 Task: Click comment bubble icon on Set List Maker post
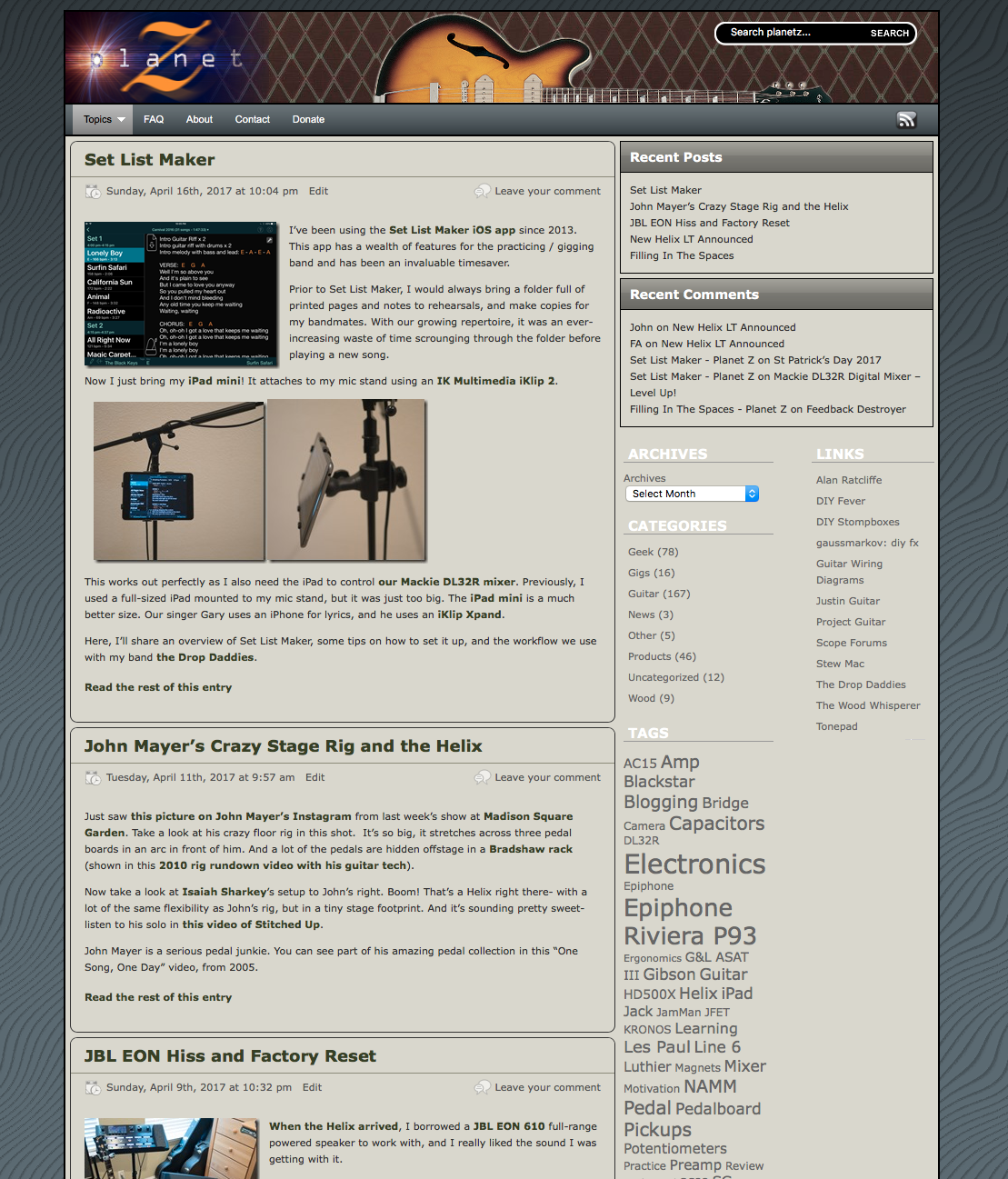point(483,192)
